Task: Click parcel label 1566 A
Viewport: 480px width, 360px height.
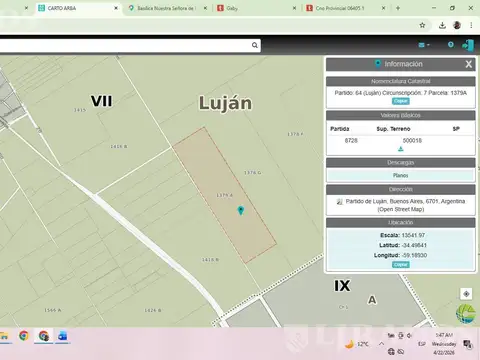Action: click(x=52, y=310)
